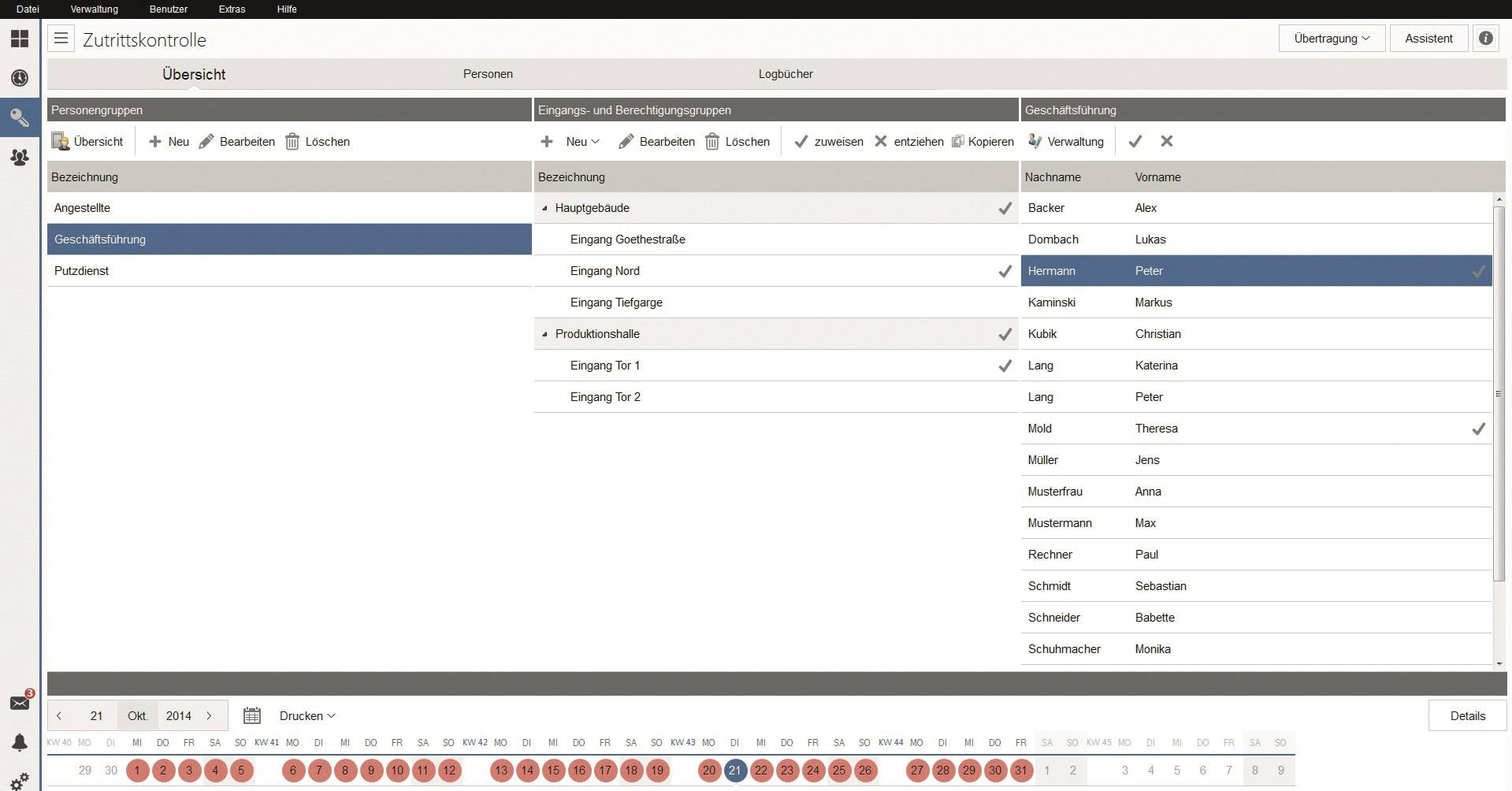This screenshot has height=791, width=1512.
Task: Select the people group sidebar icon
Action: 20,157
